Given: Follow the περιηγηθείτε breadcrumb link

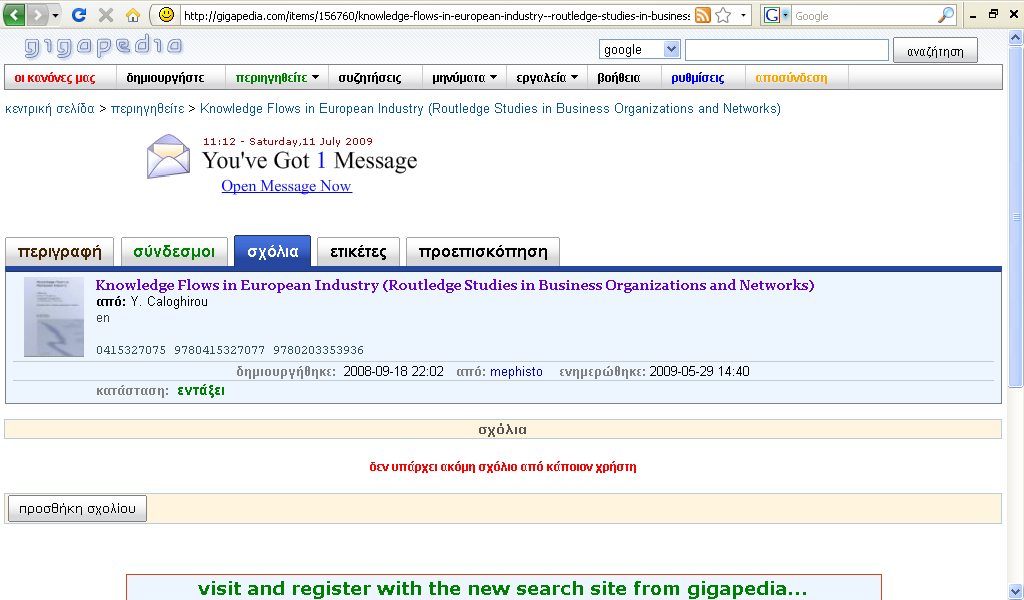Looking at the screenshot, I should (148, 108).
